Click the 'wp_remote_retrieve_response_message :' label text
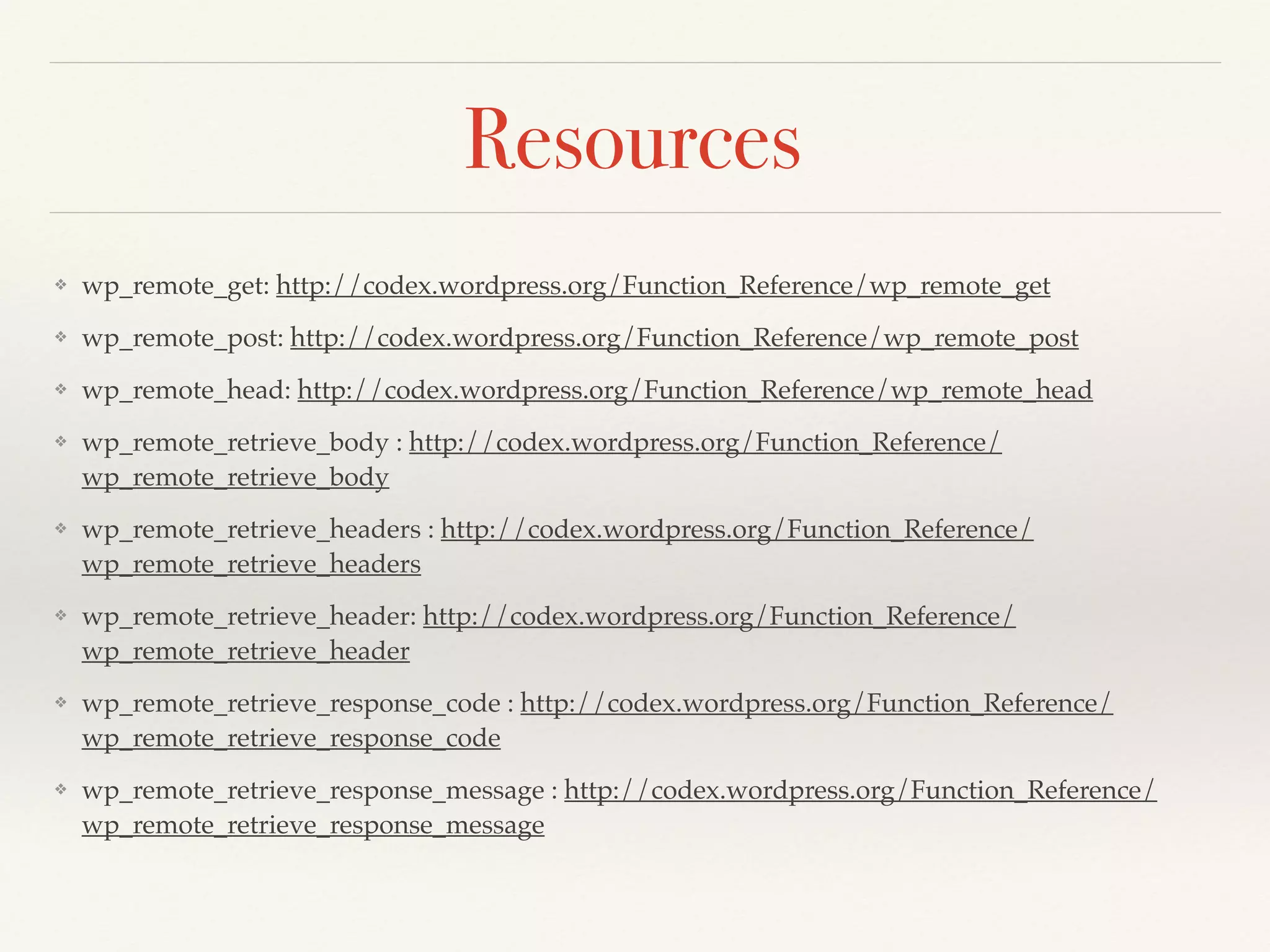The height and width of the screenshot is (952, 1270). coord(319,791)
